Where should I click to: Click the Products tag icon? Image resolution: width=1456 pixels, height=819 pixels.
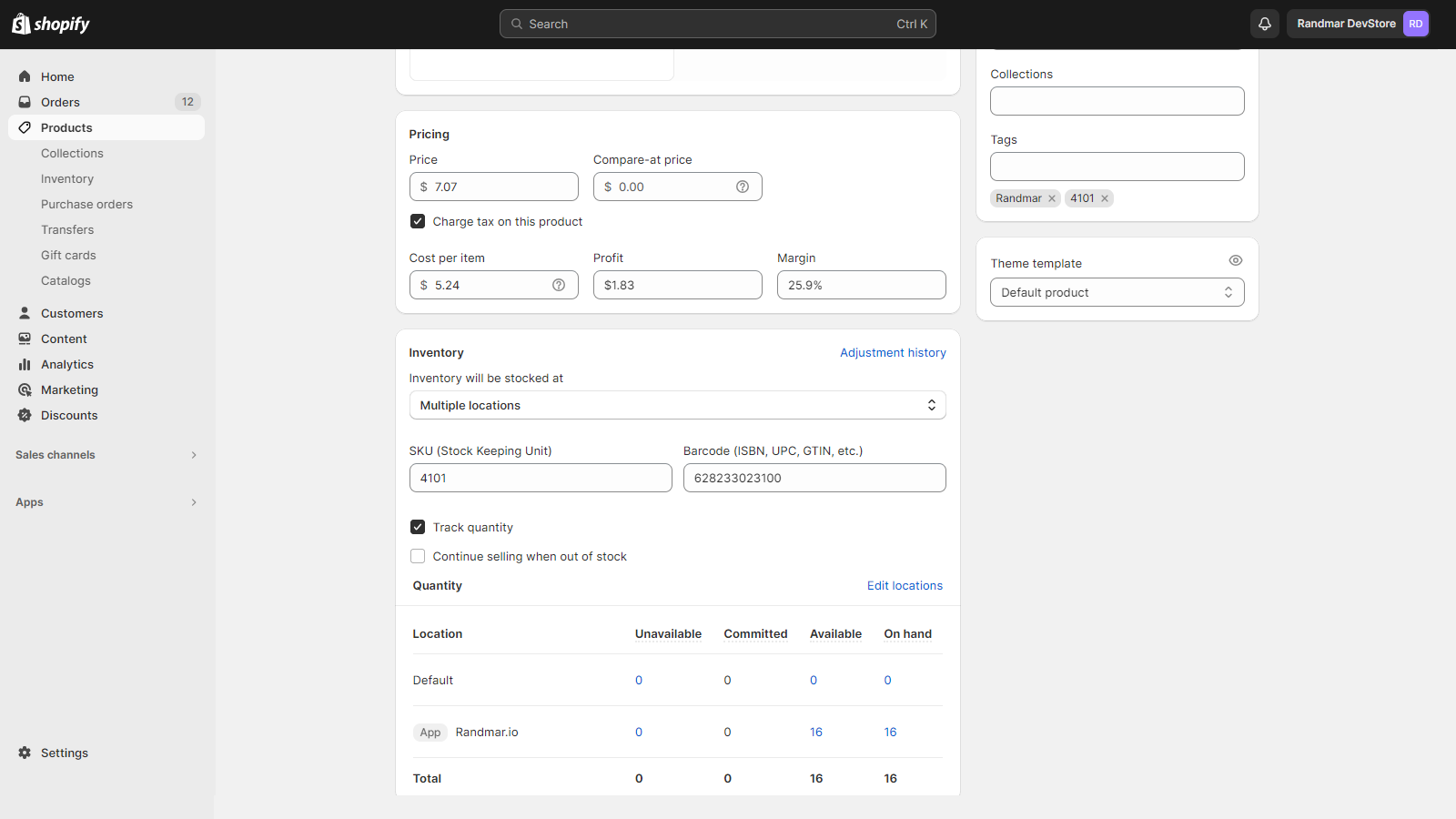point(25,127)
